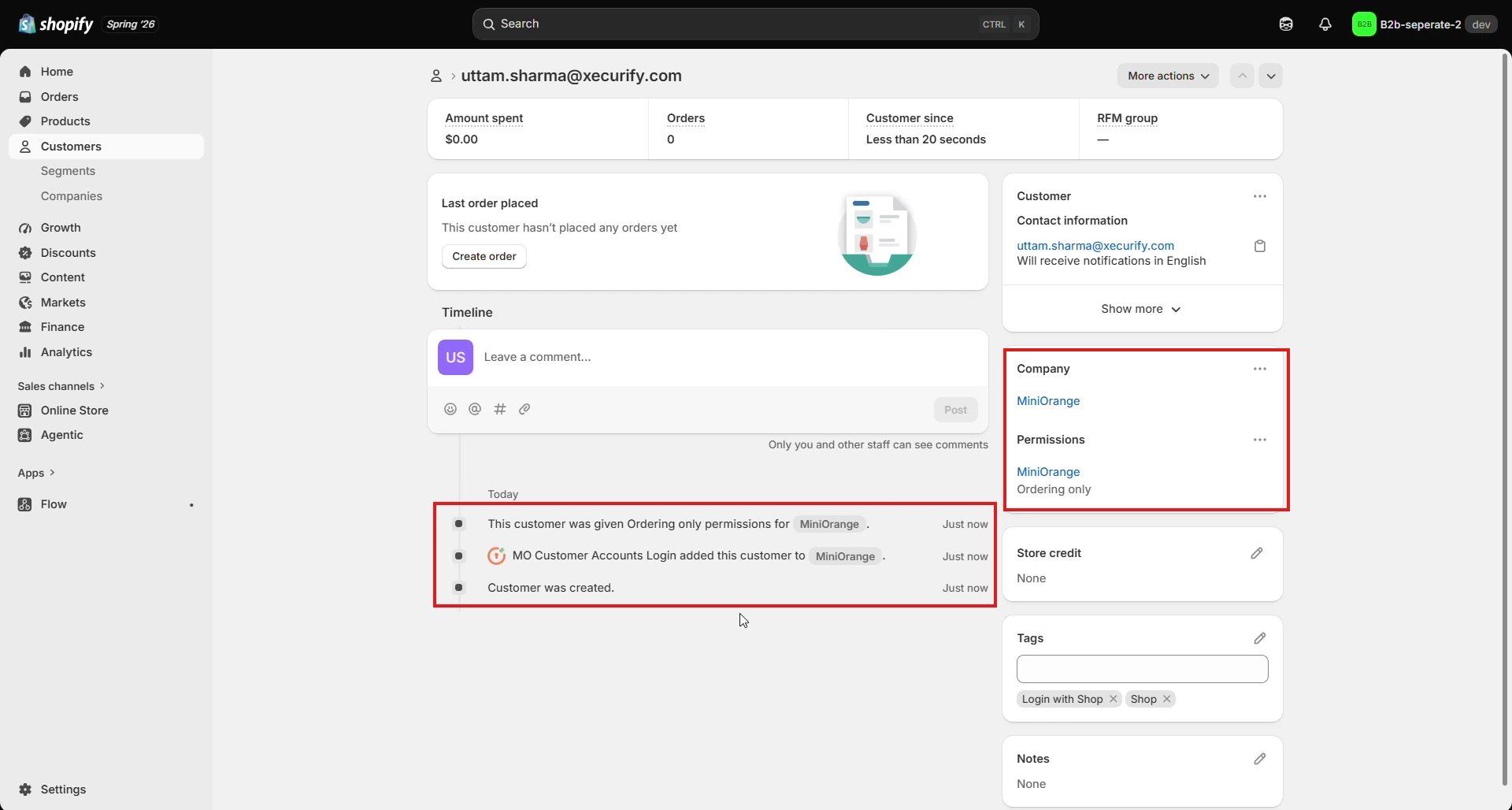Expand Sales channels section

point(61,386)
